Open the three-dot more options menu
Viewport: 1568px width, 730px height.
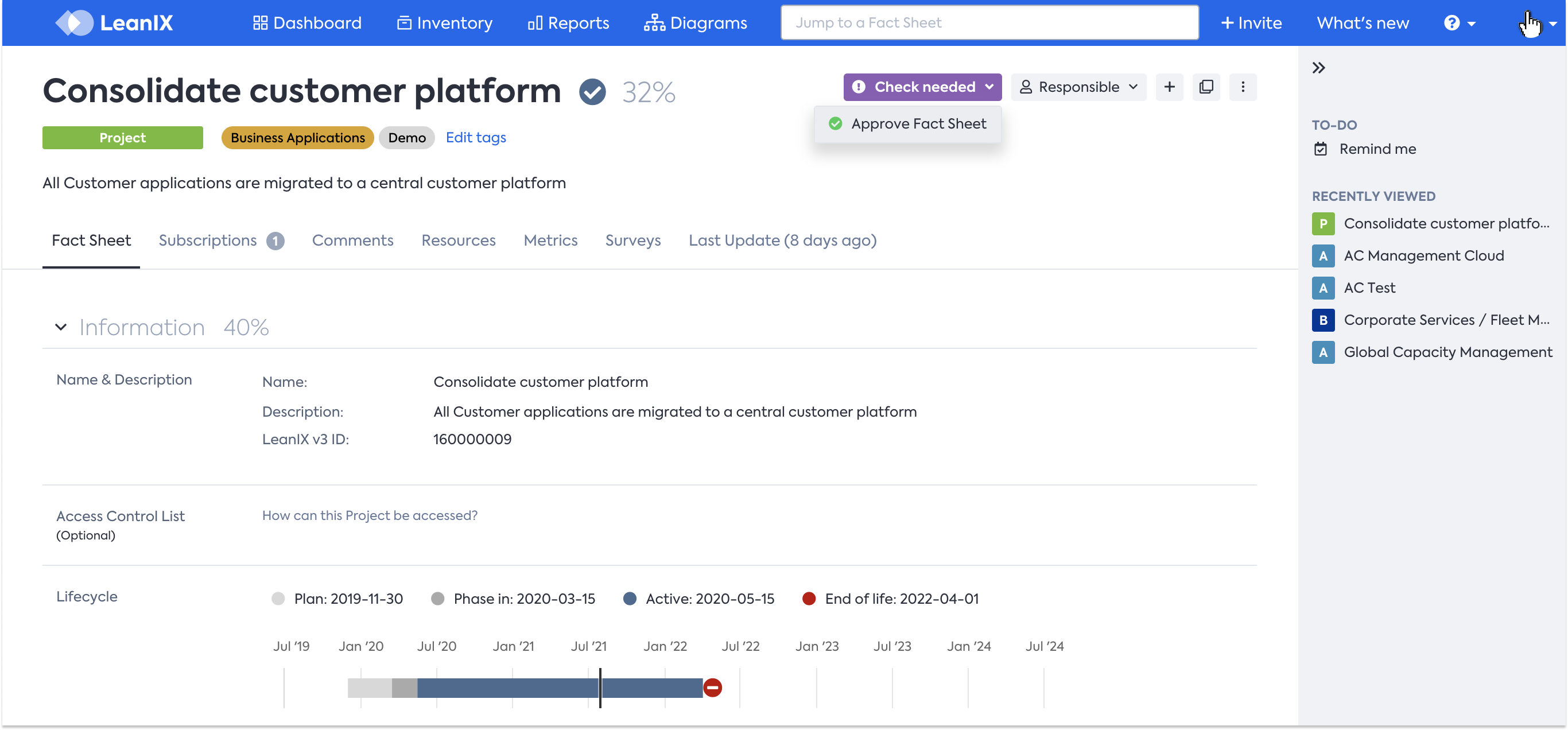click(x=1243, y=87)
